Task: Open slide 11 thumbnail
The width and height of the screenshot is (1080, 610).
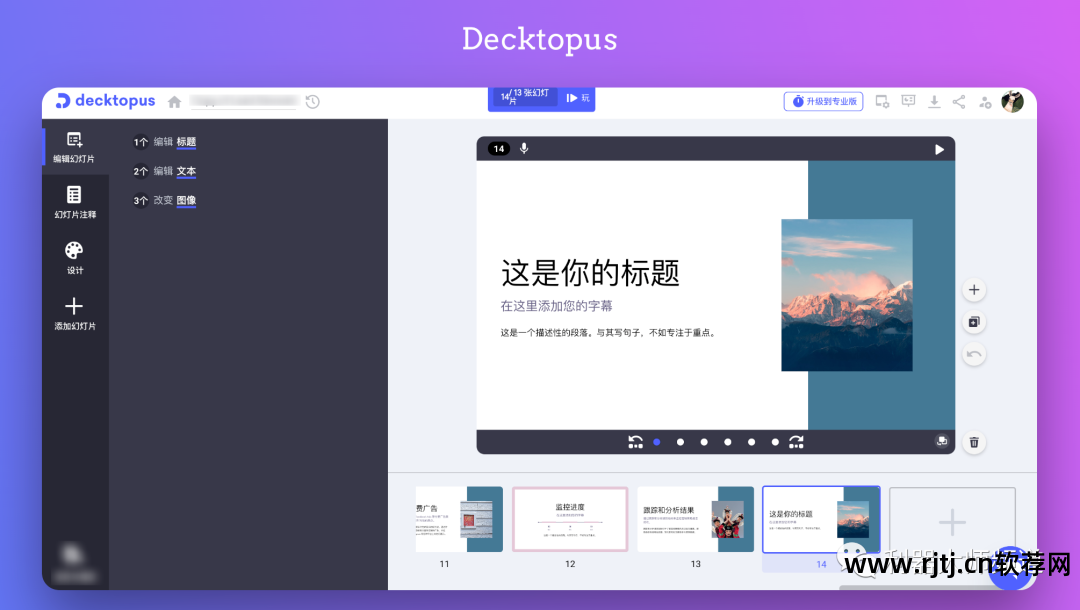Action: tap(459, 519)
